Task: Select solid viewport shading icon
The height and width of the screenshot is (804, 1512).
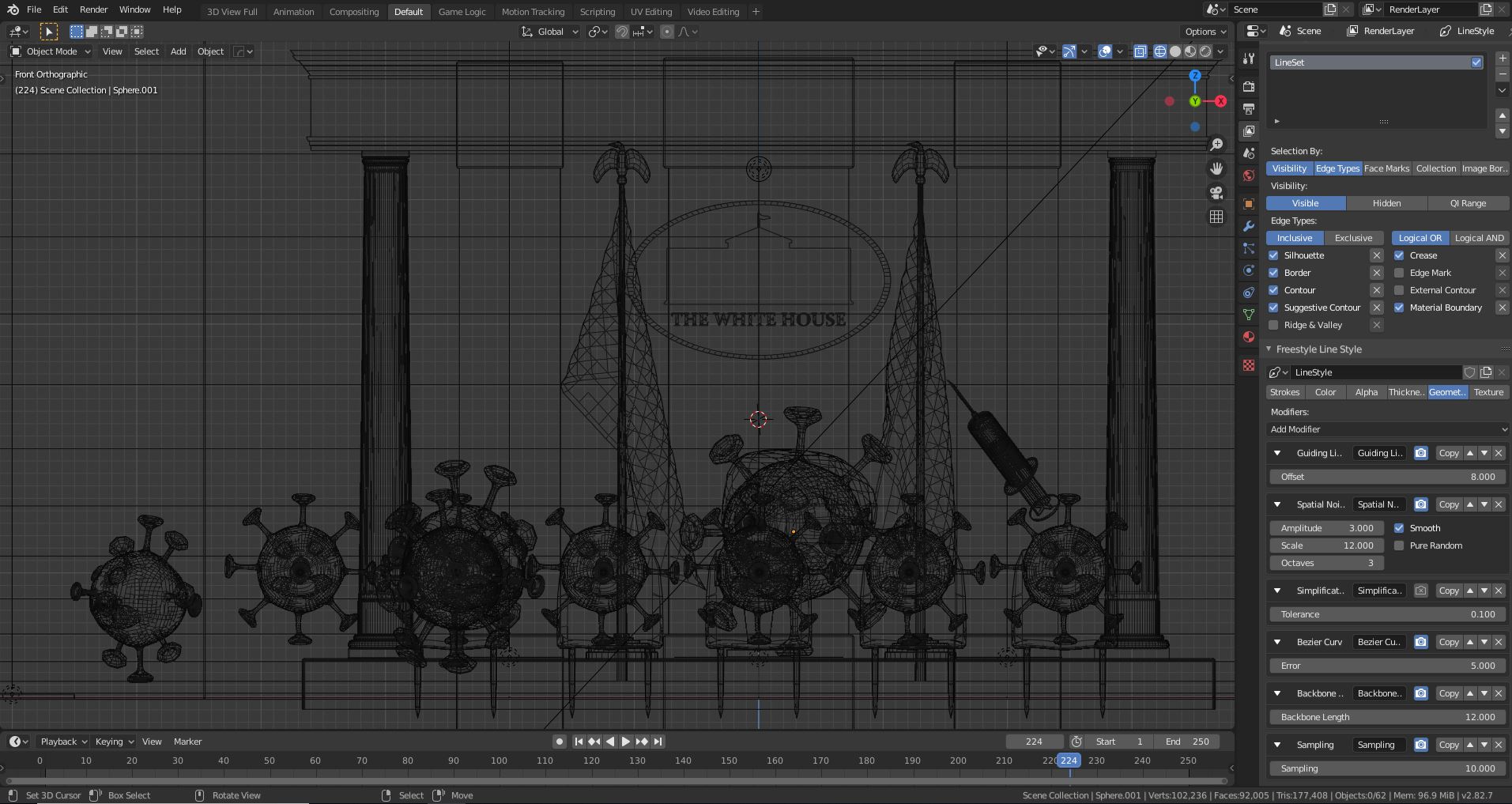Action: point(1175,51)
